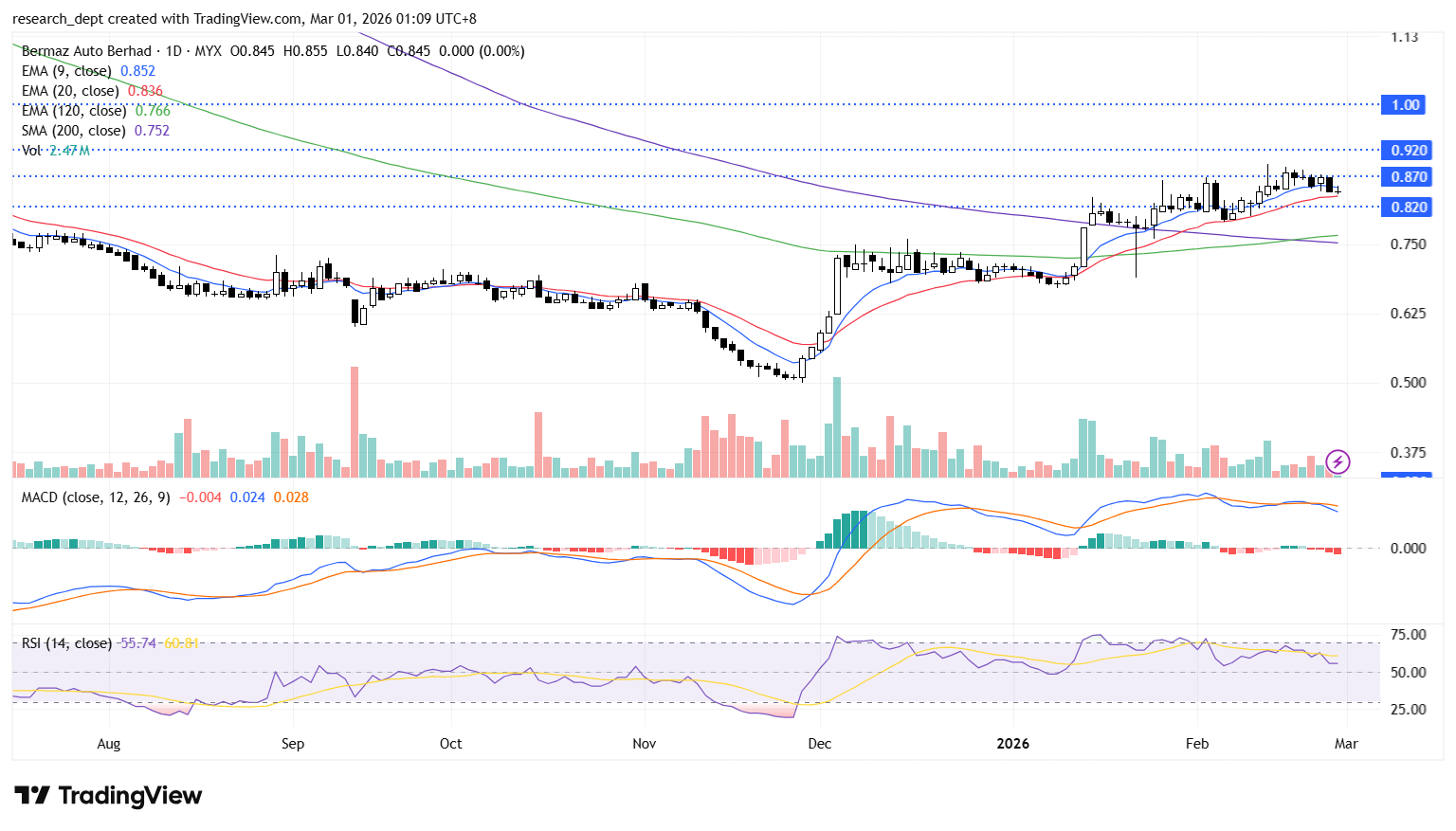Image resolution: width=1456 pixels, height=831 pixels.
Task: Select the SMA (200, close) legend
Action: (73, 131)
